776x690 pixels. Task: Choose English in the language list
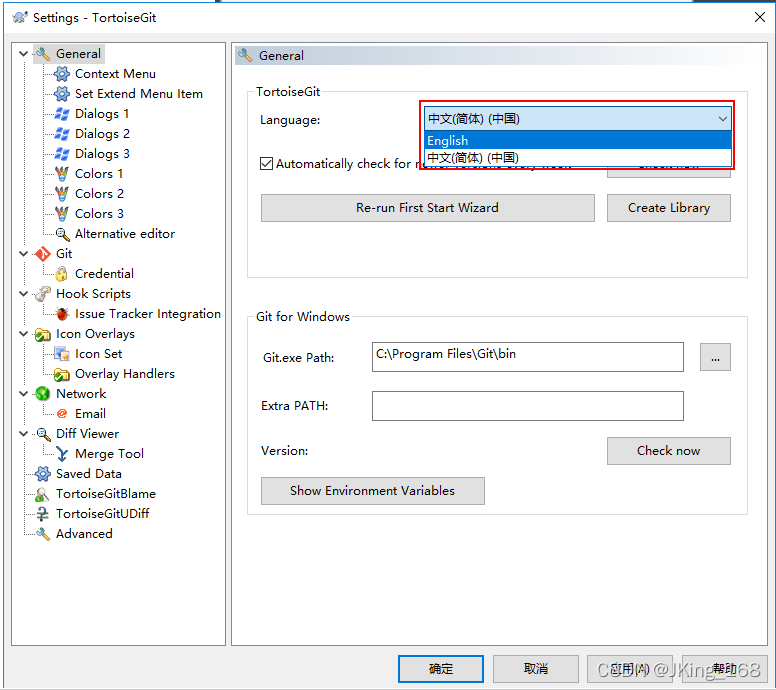click(578, 140)
